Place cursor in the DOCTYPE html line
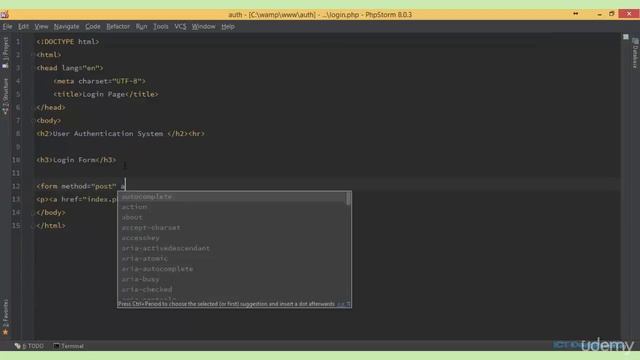Image resolution: width=640 pixels, height=360 pixels. (68, 42)
